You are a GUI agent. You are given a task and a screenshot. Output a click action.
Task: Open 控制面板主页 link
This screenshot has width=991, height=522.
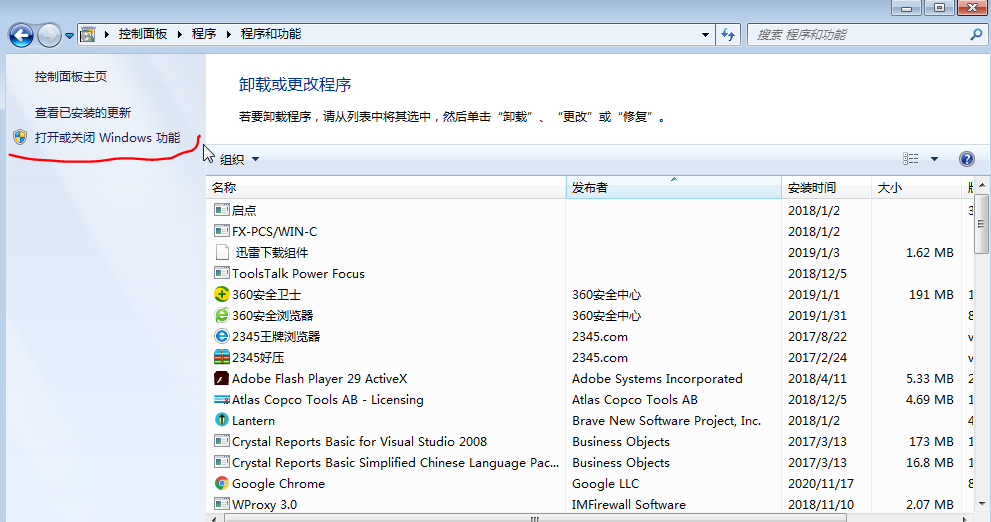[71, 76]
